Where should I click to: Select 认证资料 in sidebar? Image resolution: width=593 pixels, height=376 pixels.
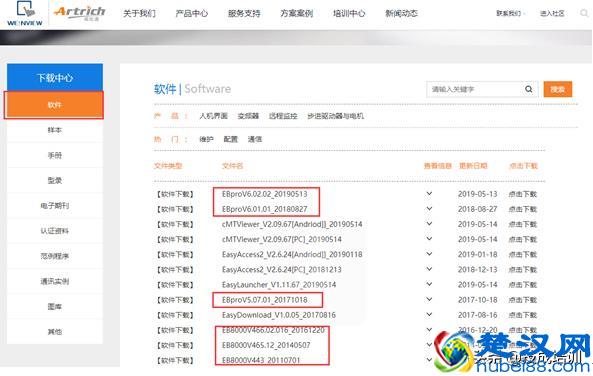coord(54,231)
